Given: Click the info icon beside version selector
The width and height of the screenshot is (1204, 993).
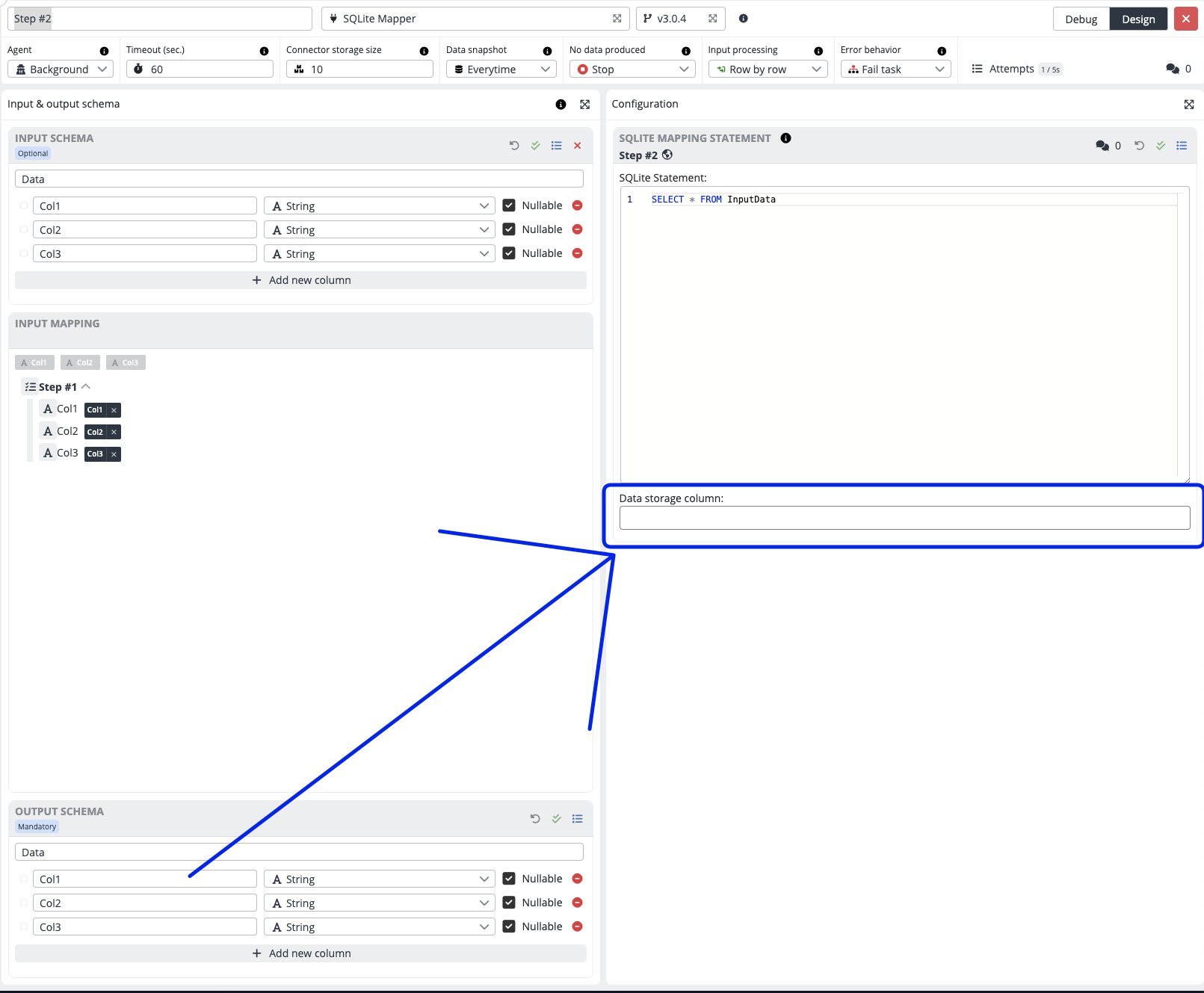Looking at the screenshot, I should pos(744,19).
